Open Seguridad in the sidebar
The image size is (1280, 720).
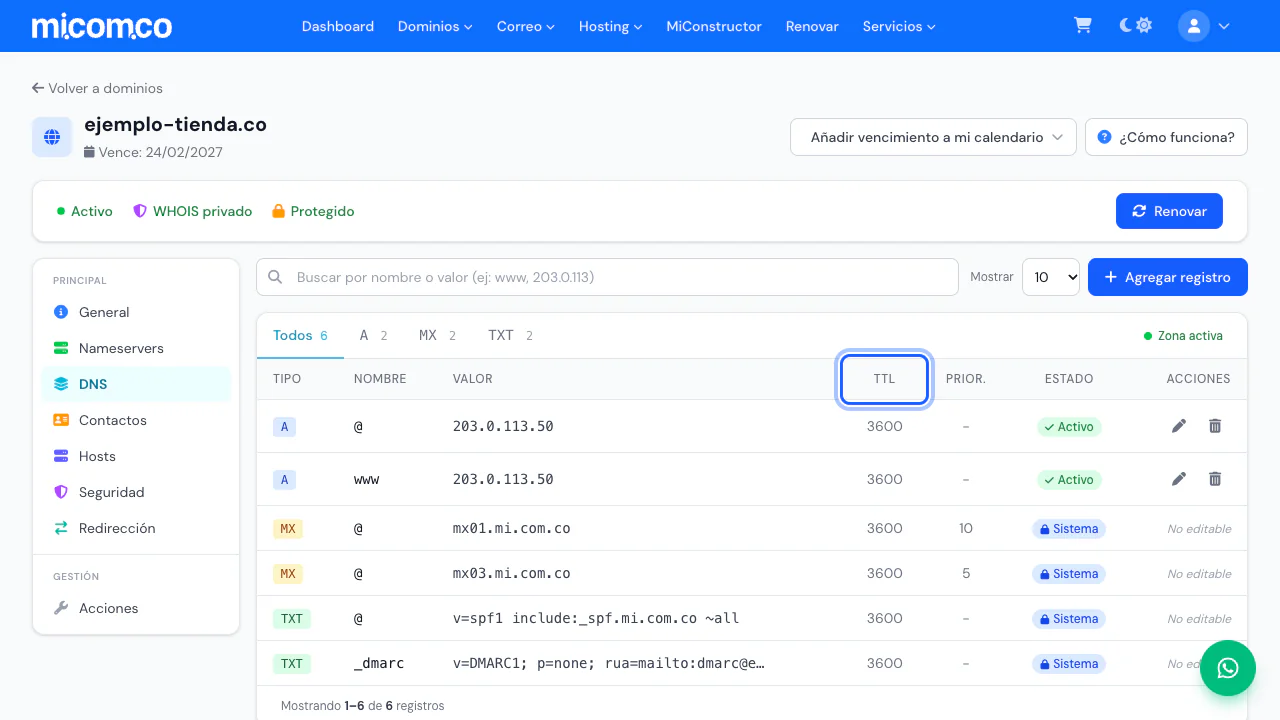pos(136,492)
